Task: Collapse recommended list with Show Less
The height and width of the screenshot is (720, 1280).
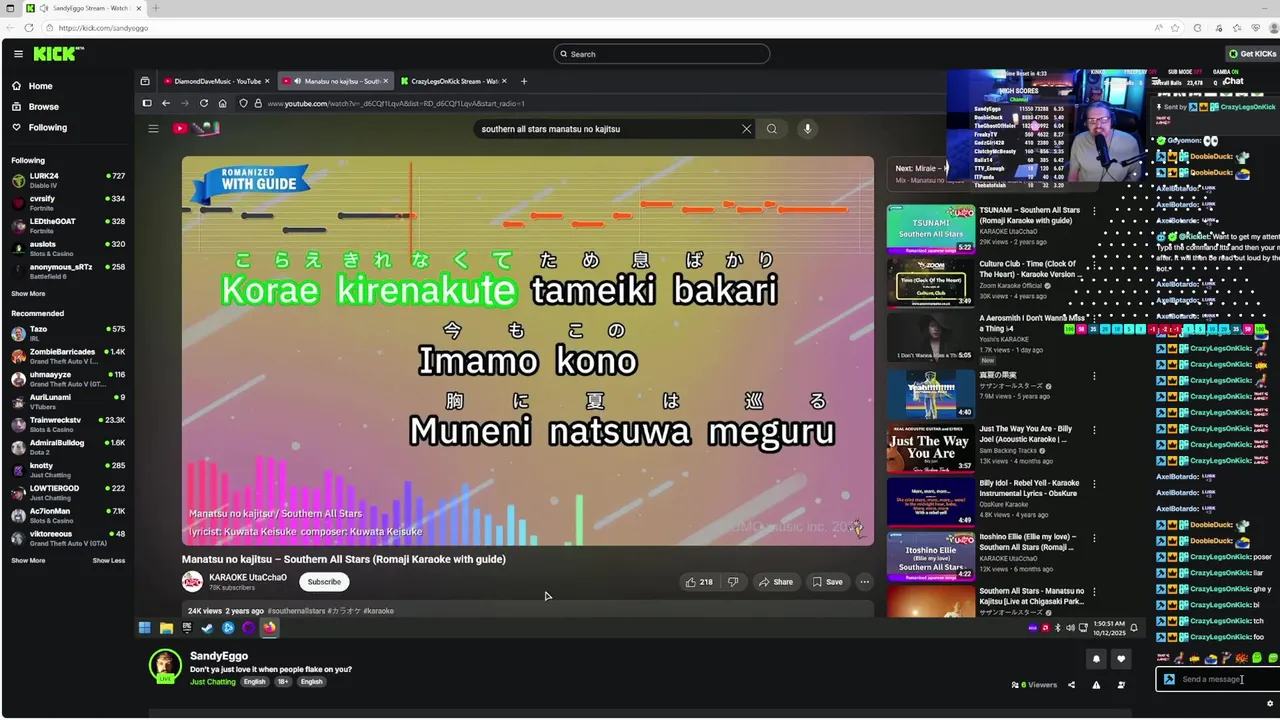Action: [109, 560]
